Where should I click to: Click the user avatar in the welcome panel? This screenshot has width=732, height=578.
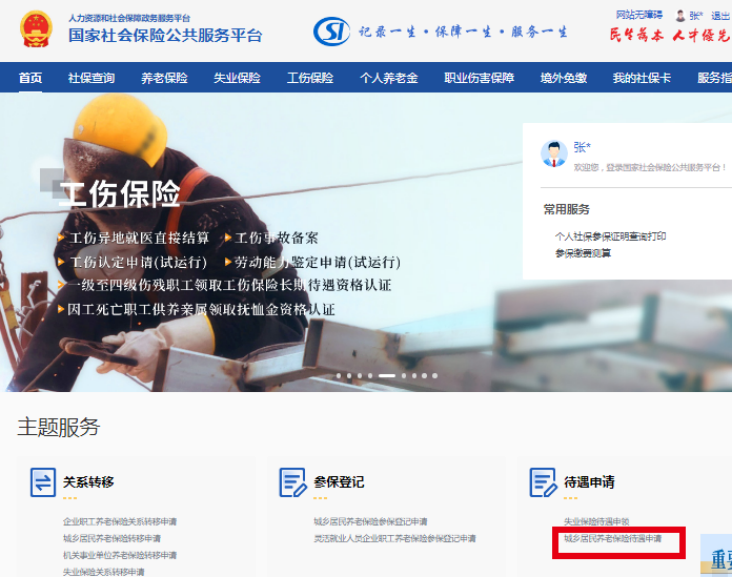tap(554, 153)
